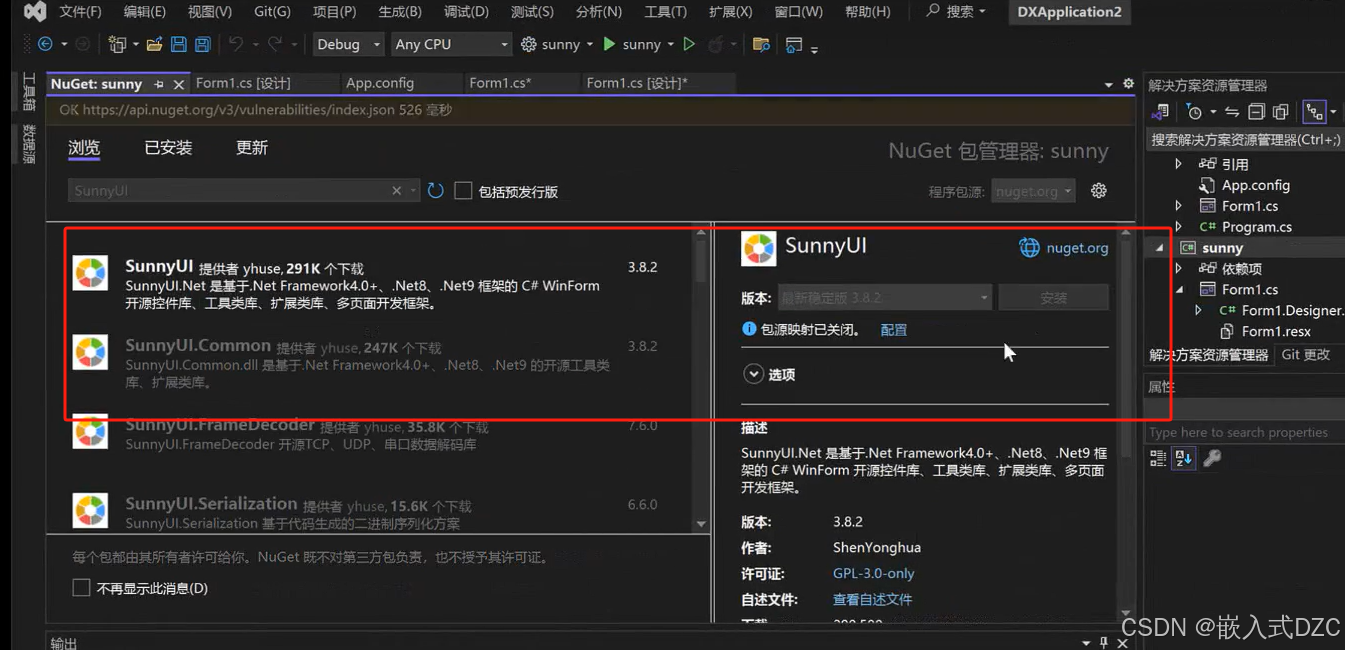Open NuGet package source settings gear

[x=1099, y=190]
